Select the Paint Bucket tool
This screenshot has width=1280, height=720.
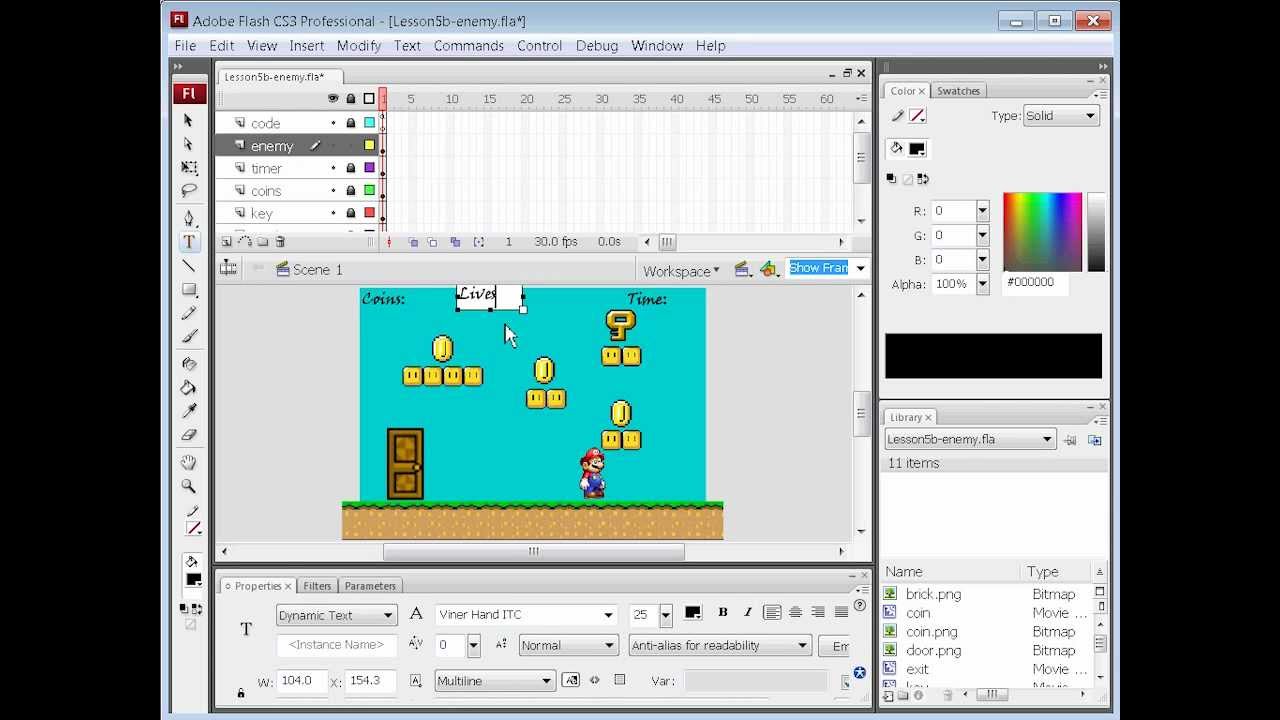tap(188, 388)
